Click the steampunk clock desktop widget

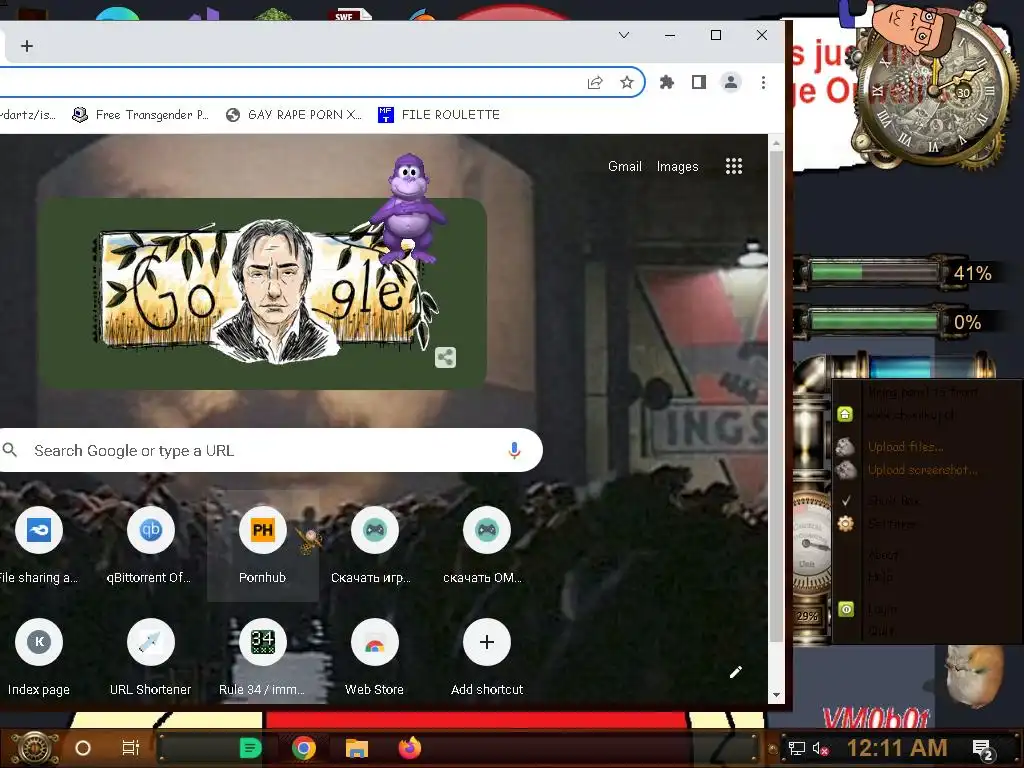[x=934, y=88]
